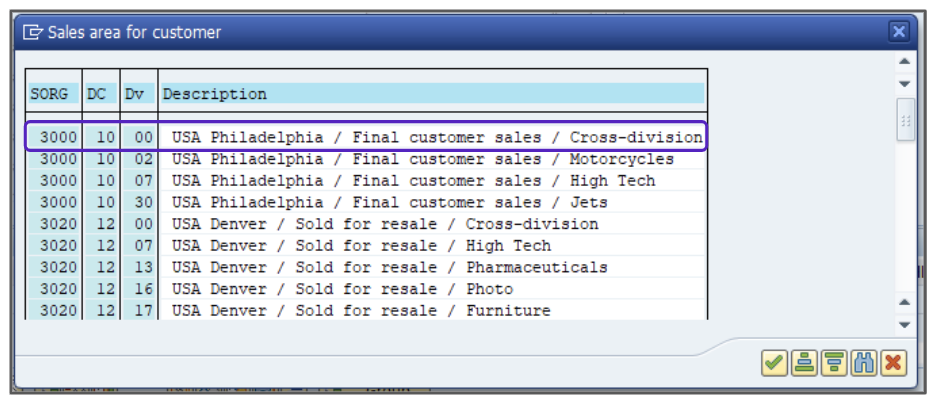This screenshot has height=404, width=940.
Task: Click the vertical scrollbar thumb handle
Action: pos(905,120)
